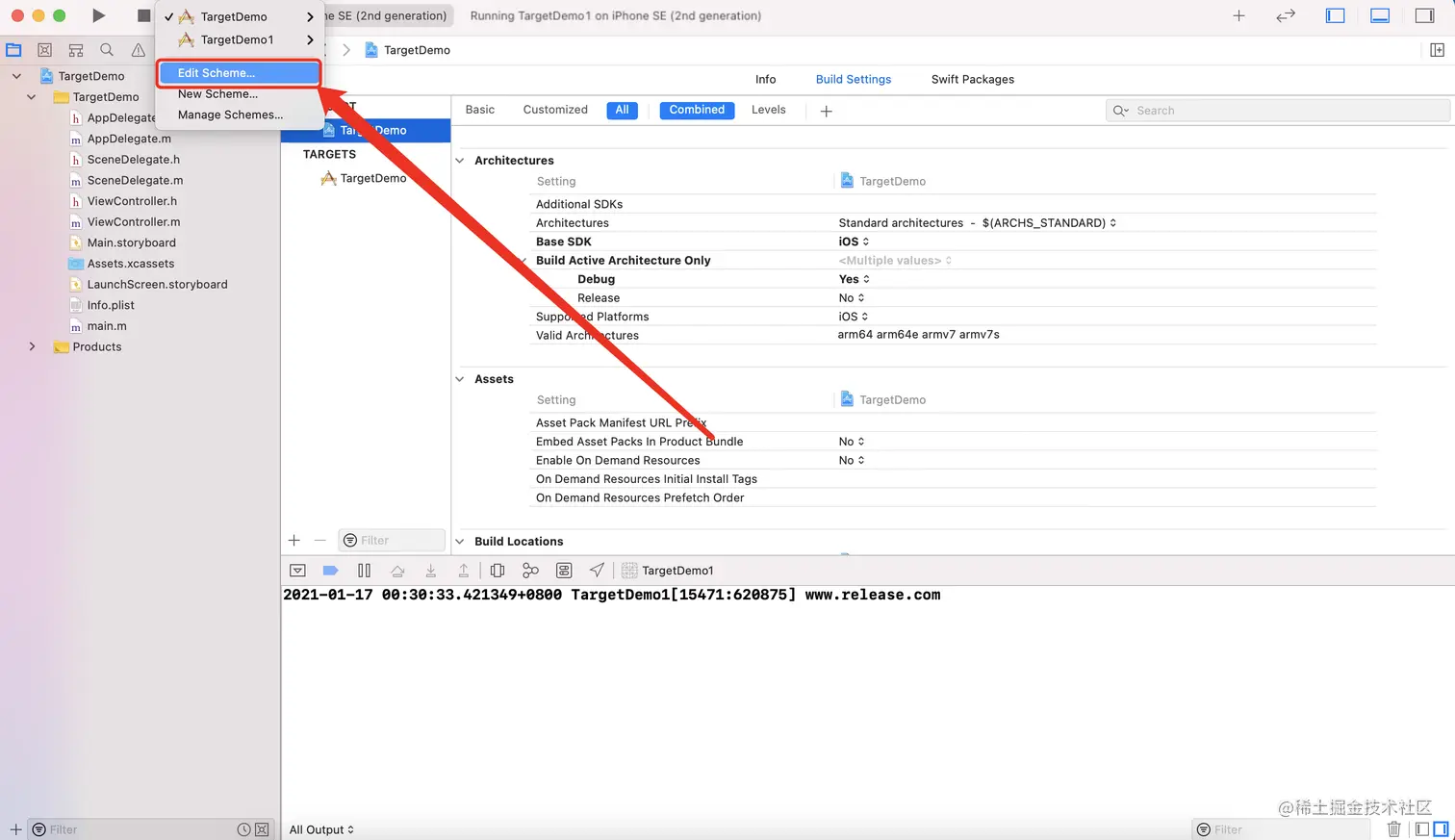Open the find navigator magnifier tab
1455x840 pixels.
pos(107,50)
